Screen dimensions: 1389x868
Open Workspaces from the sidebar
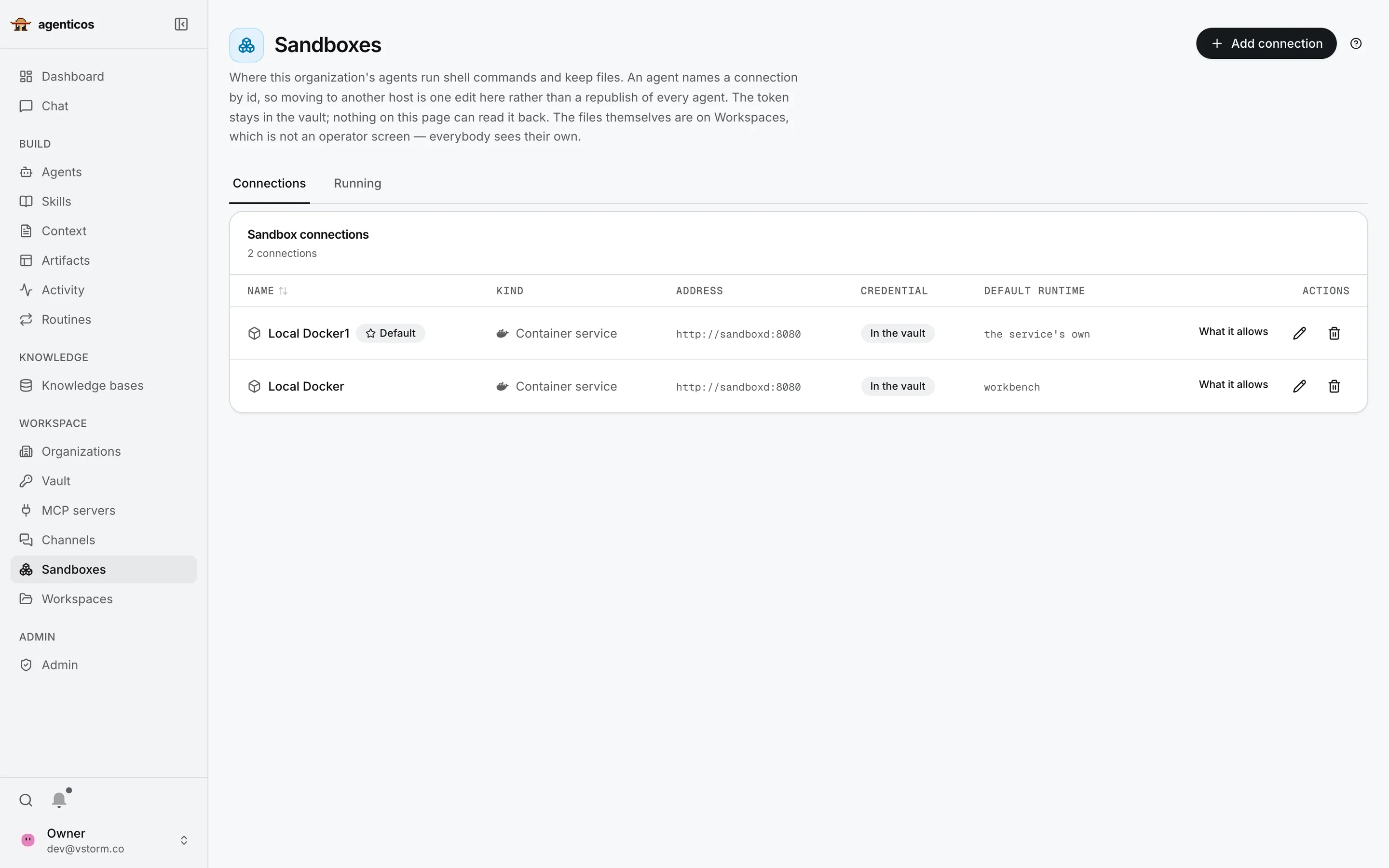(103, 599)
